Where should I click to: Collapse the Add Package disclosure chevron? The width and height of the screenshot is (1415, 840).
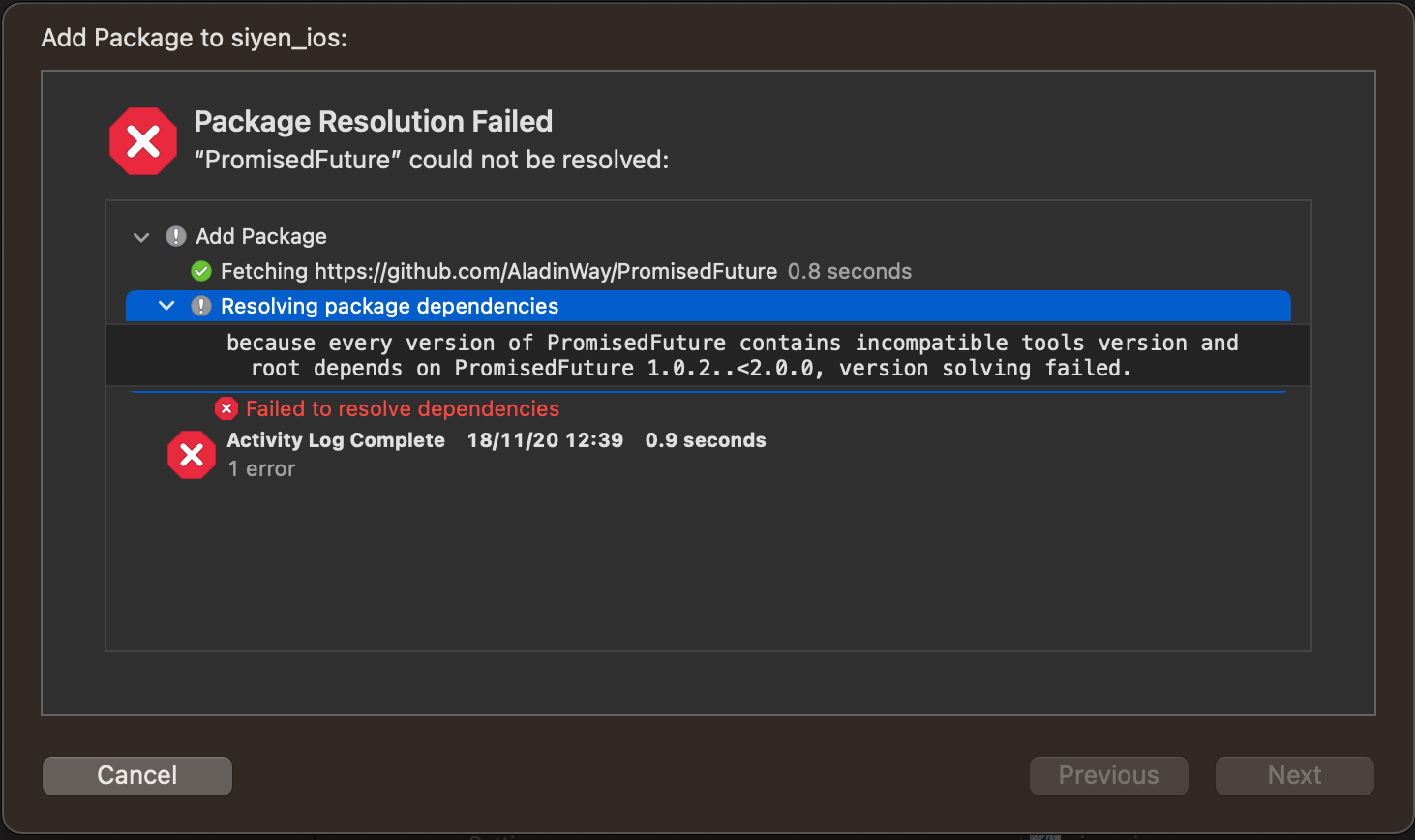tap(141, 237)
